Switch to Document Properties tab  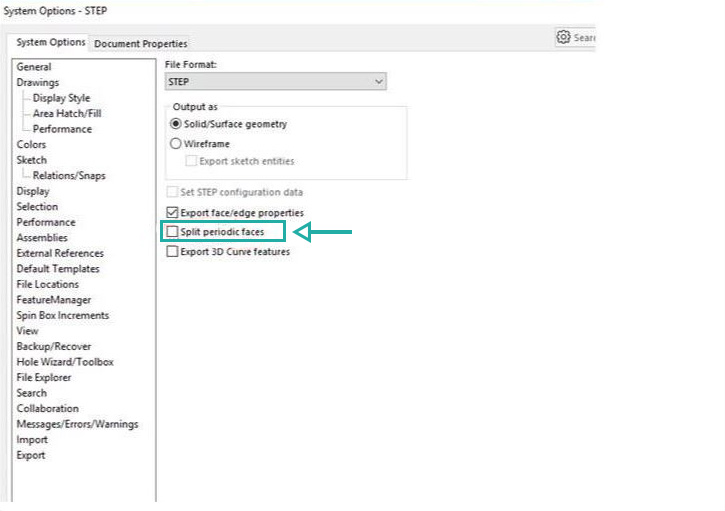[x=140, y=44]
